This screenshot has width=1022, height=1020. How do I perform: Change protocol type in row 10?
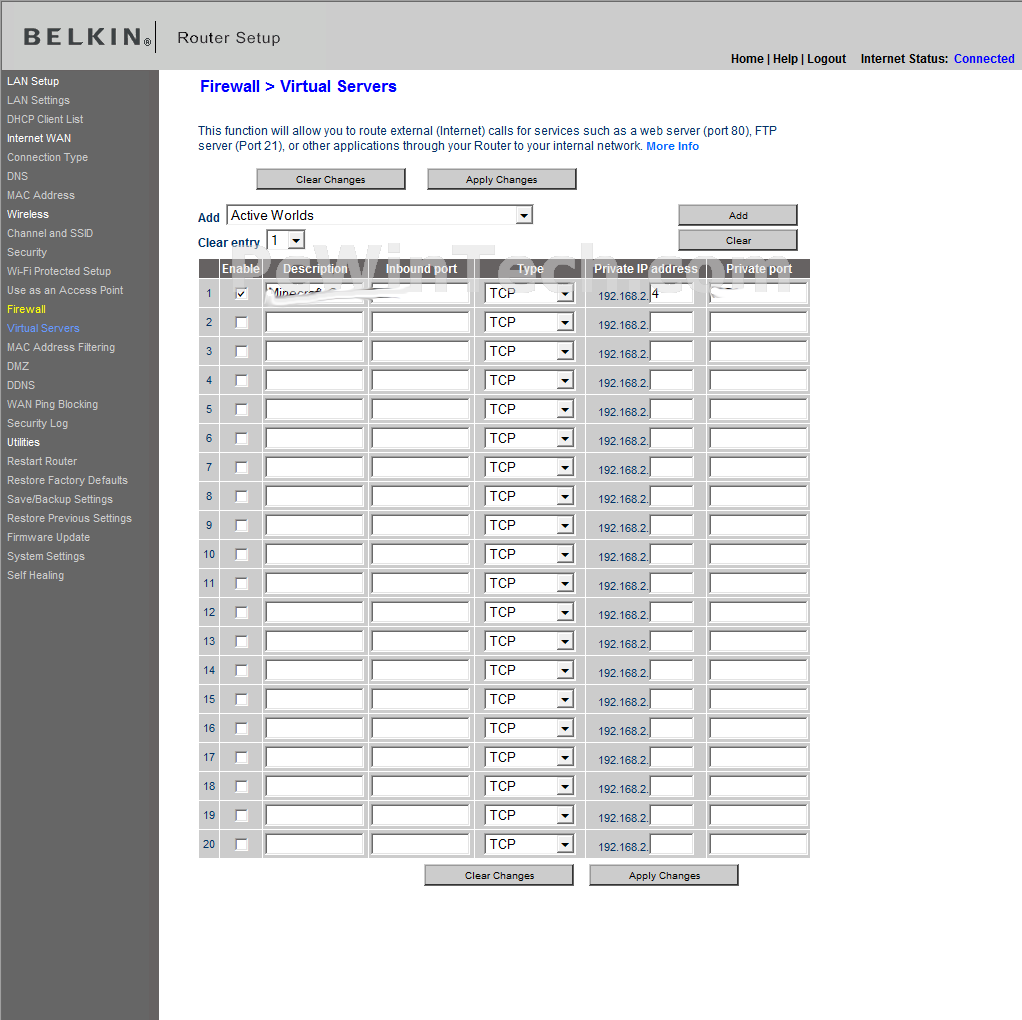tap(529, 555)
